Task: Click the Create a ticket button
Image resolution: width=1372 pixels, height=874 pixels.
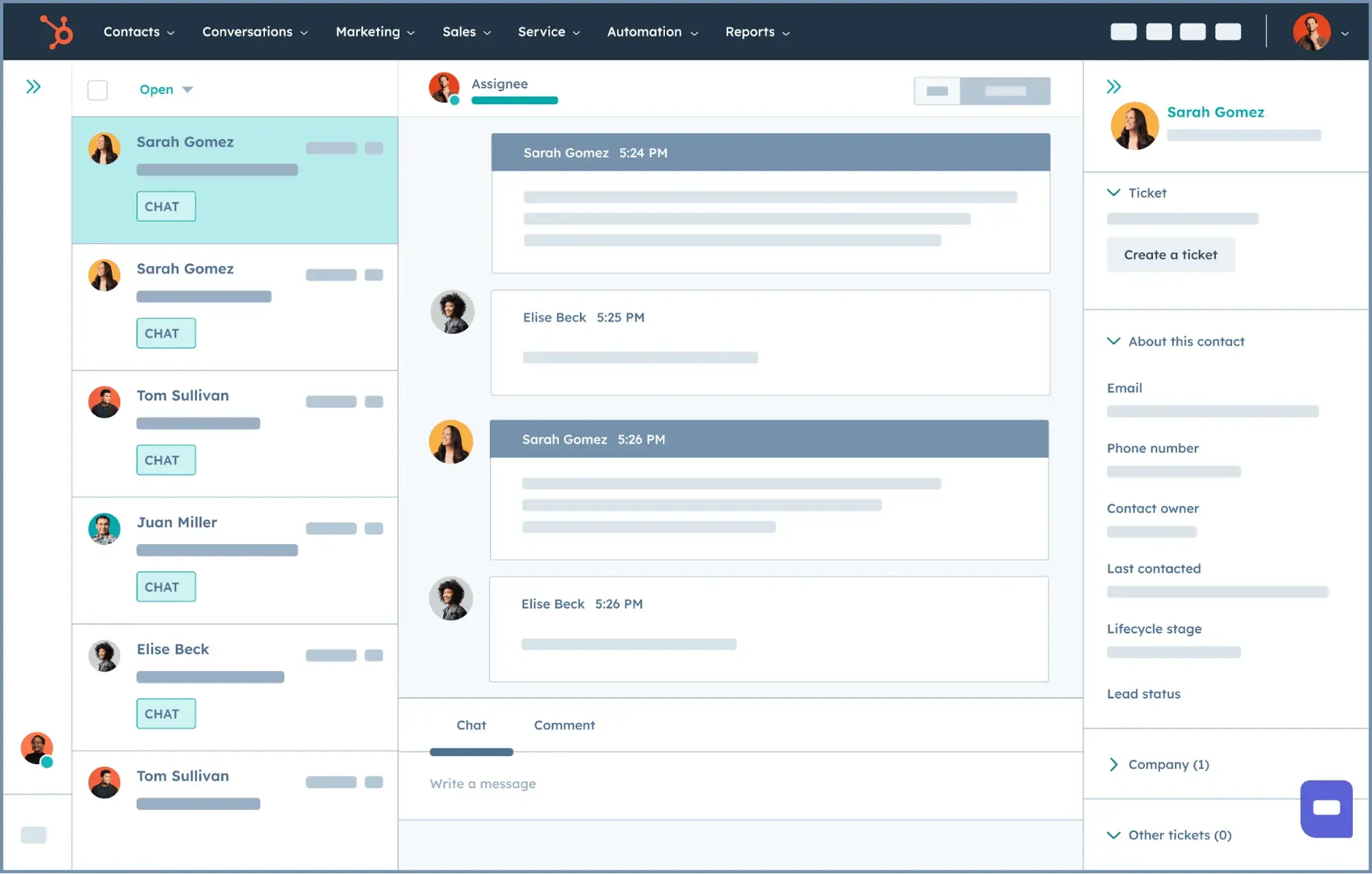Action: click(x=1170, y=255)
